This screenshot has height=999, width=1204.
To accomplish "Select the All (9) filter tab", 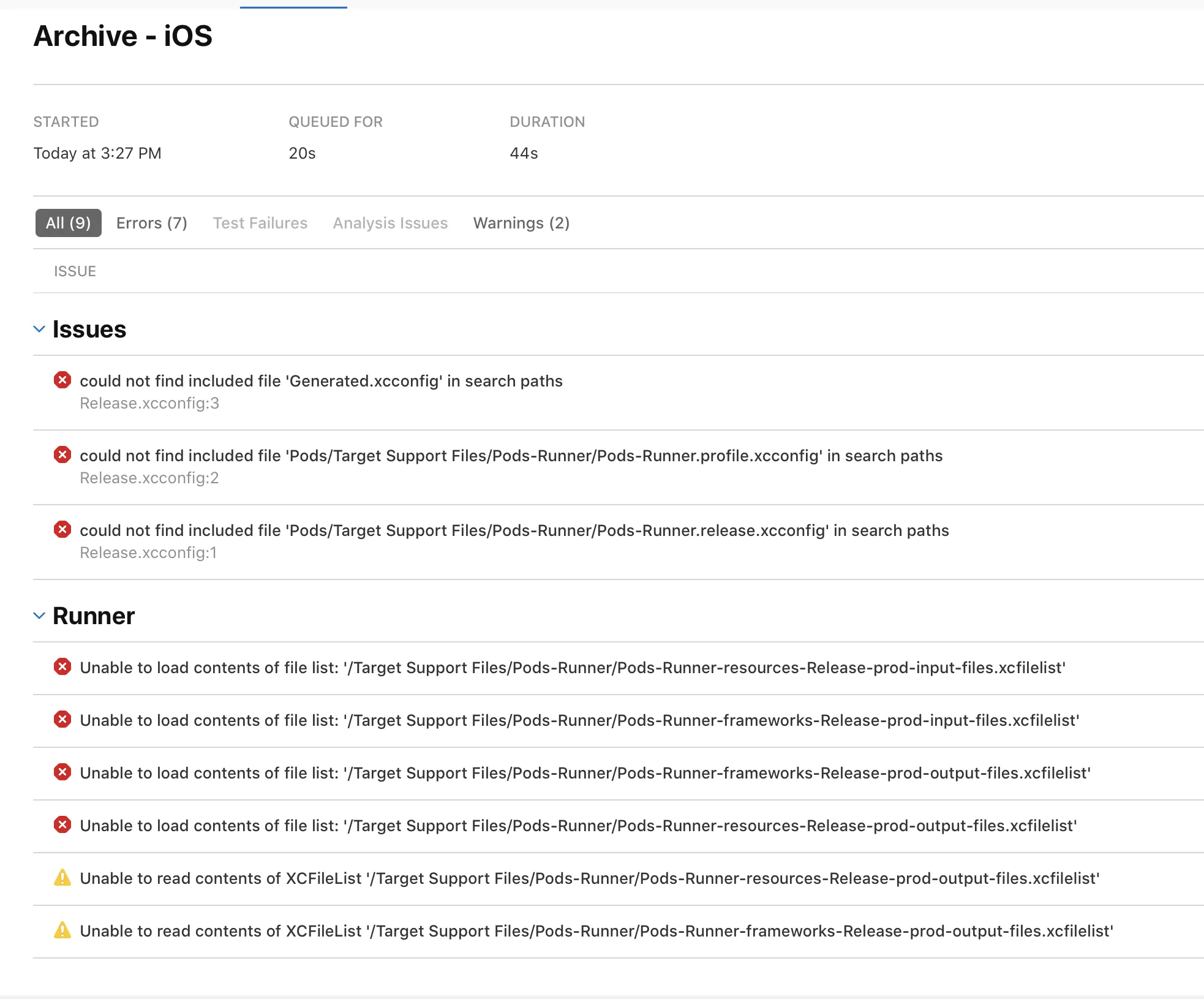I will pyautogui.click(x=68, y=223).
